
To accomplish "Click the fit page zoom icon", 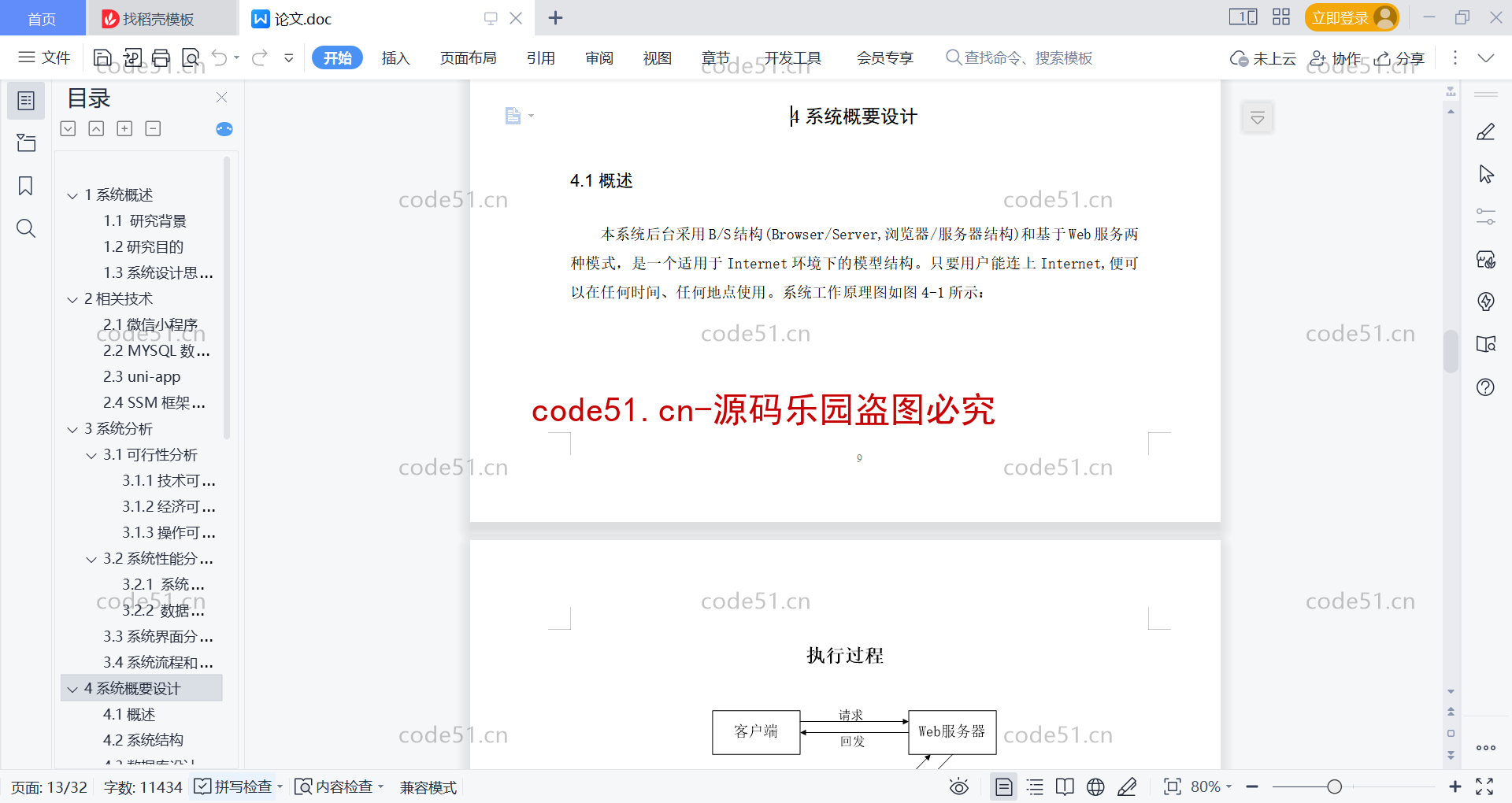I will point(1173,786).
